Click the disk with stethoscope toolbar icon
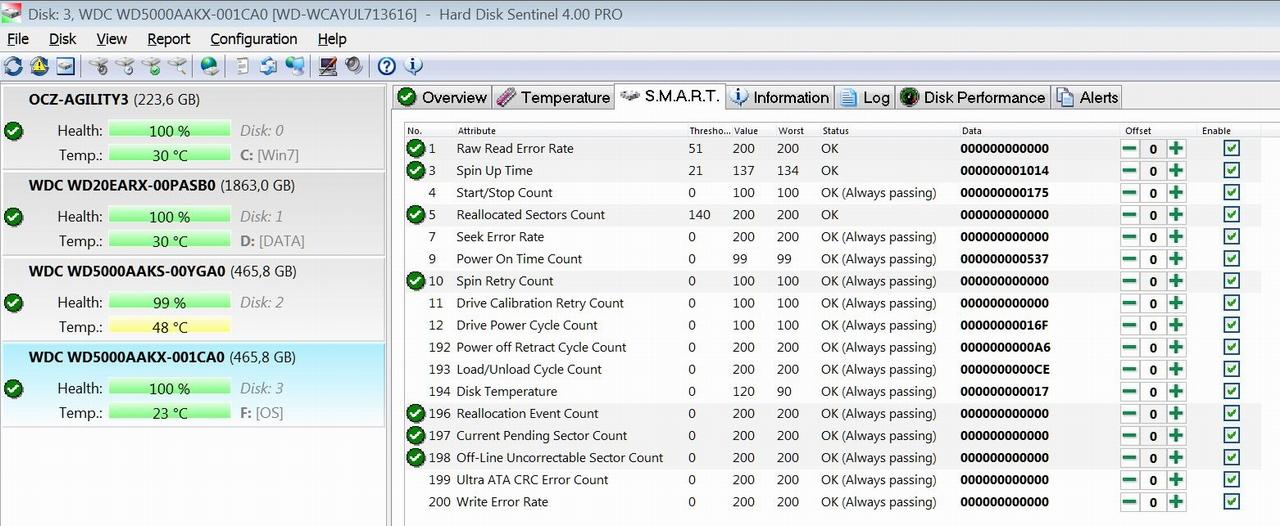1280x526 pixels. 98,66
